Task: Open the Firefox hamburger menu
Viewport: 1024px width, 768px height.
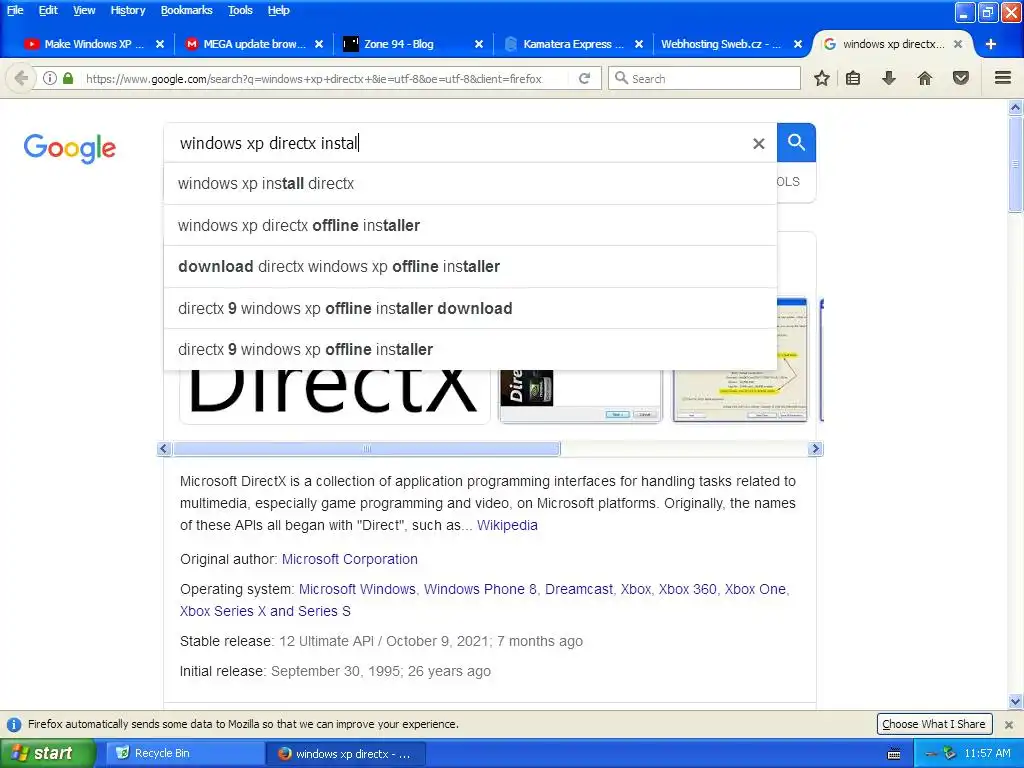Action: point(1003,78)
